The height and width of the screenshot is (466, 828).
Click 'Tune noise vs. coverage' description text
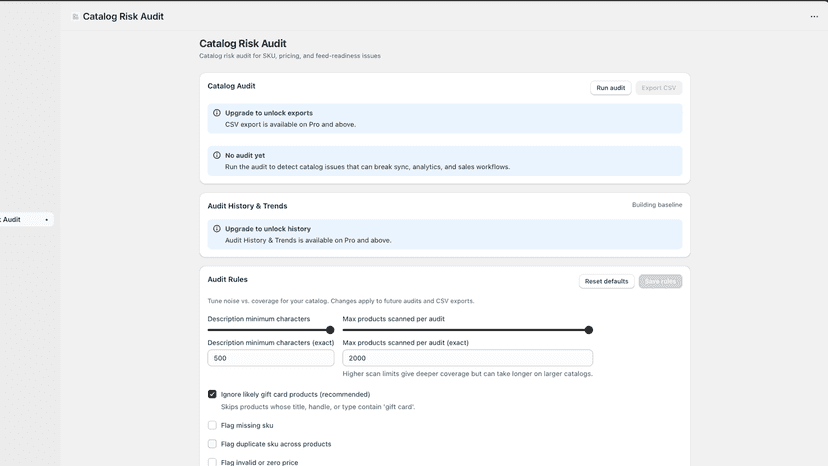coord(341,301)
